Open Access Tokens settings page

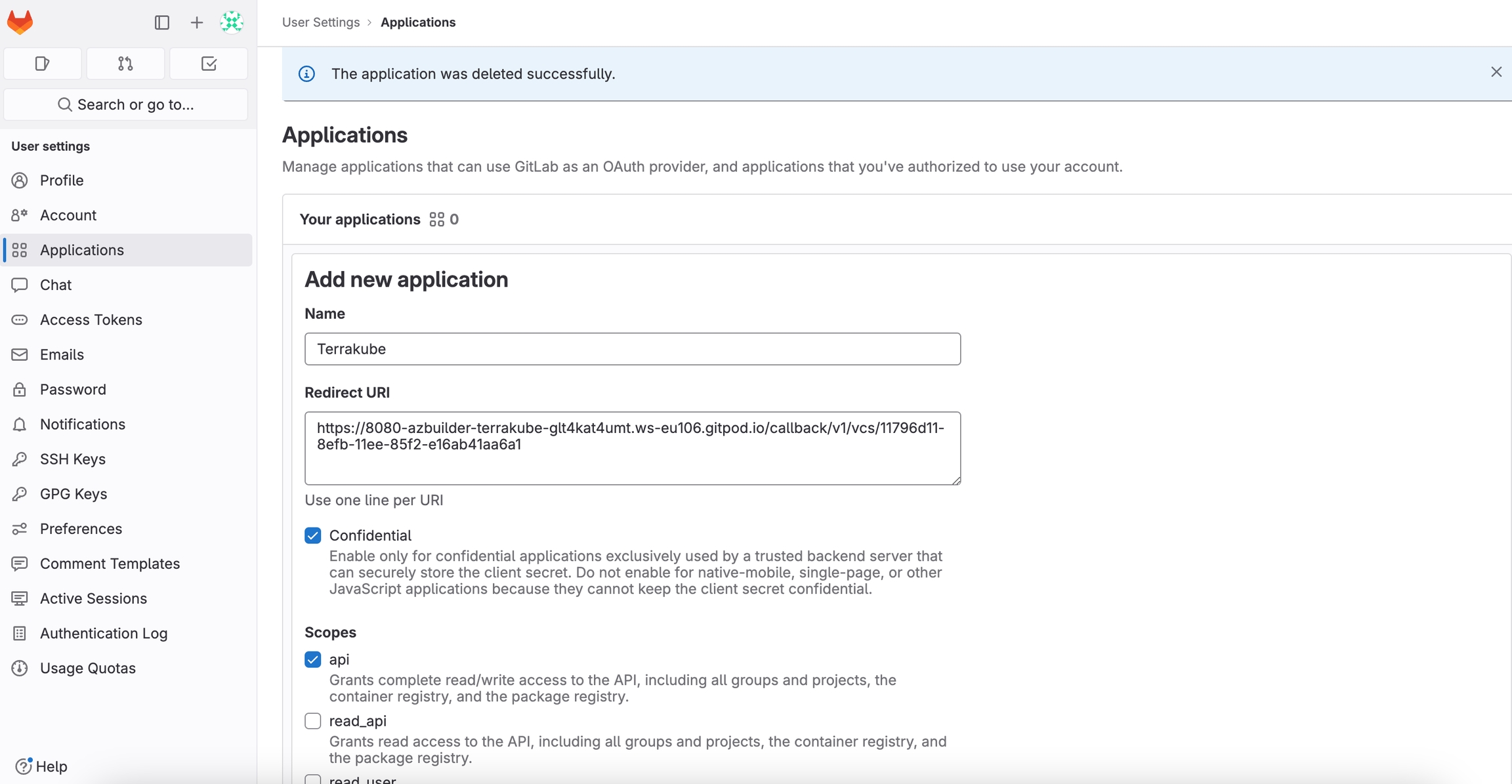91,320
